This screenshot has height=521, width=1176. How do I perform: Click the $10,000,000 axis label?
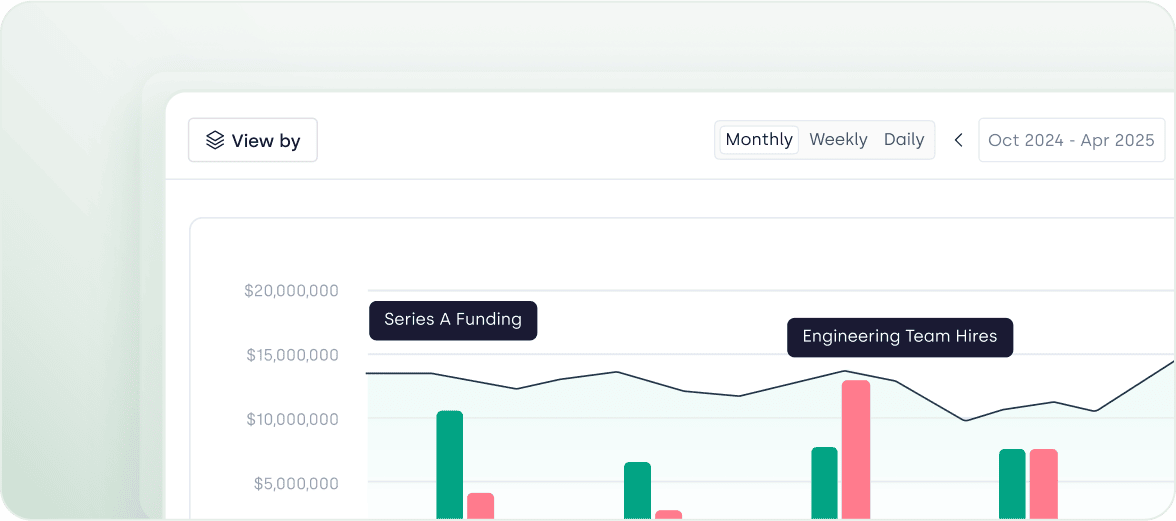coord(292,420)
